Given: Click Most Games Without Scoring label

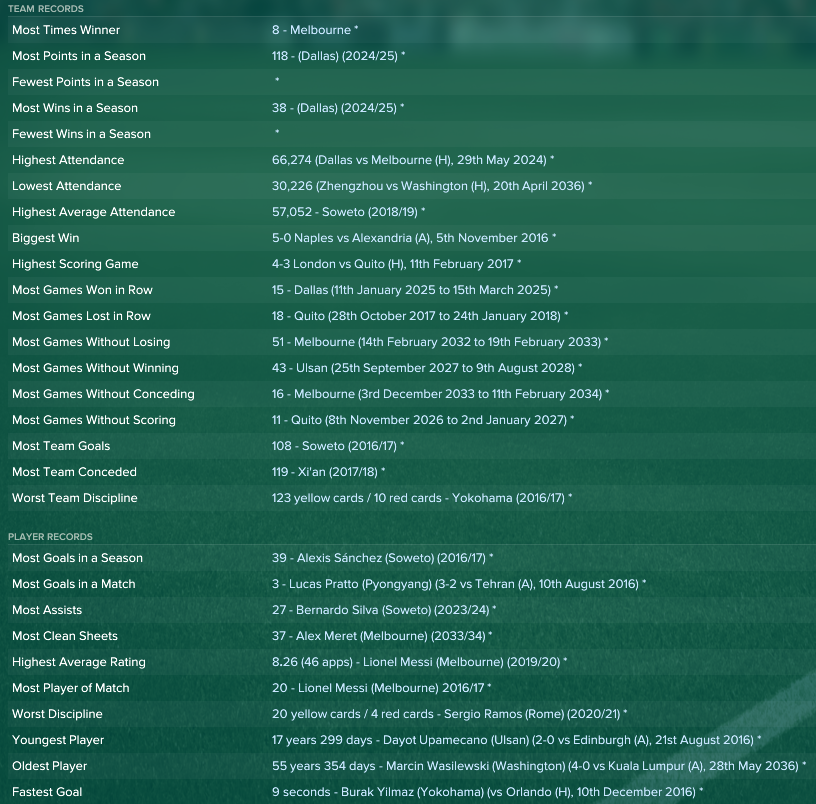Looking at the screenshot, I should (94, 420).
